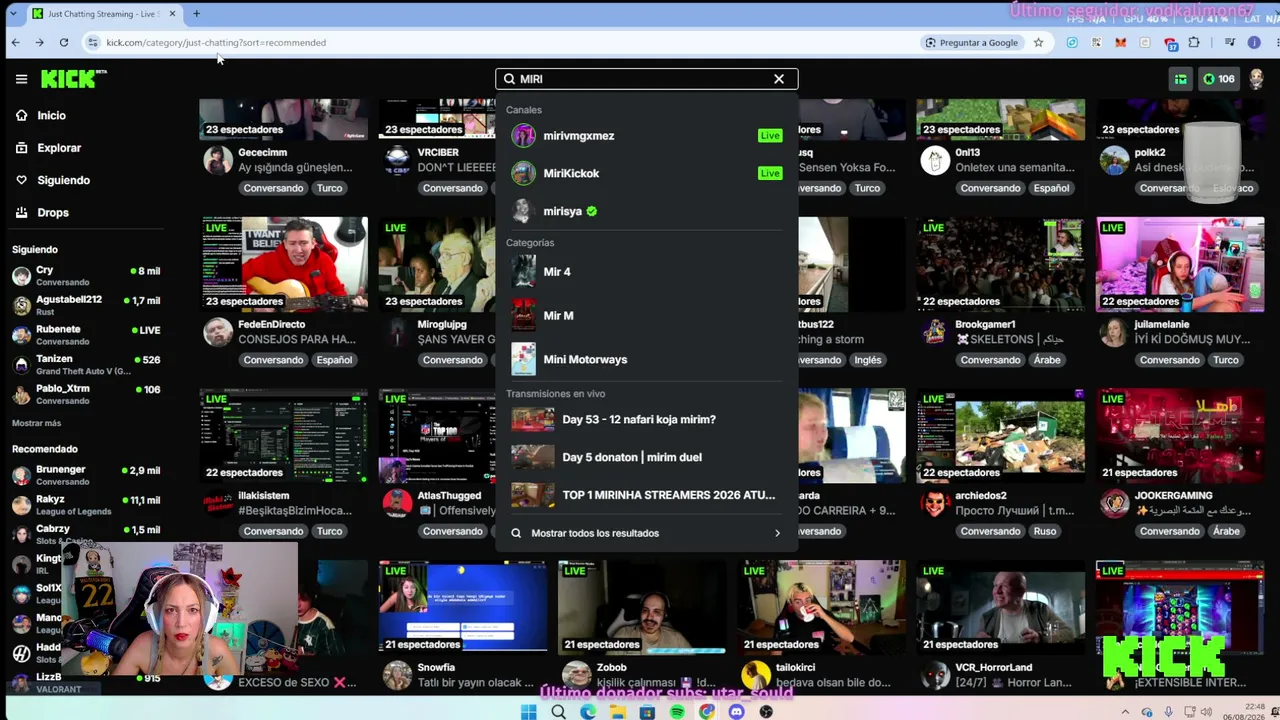Go back in the Chrome browser
The image size is (1280, 720).
16,43
